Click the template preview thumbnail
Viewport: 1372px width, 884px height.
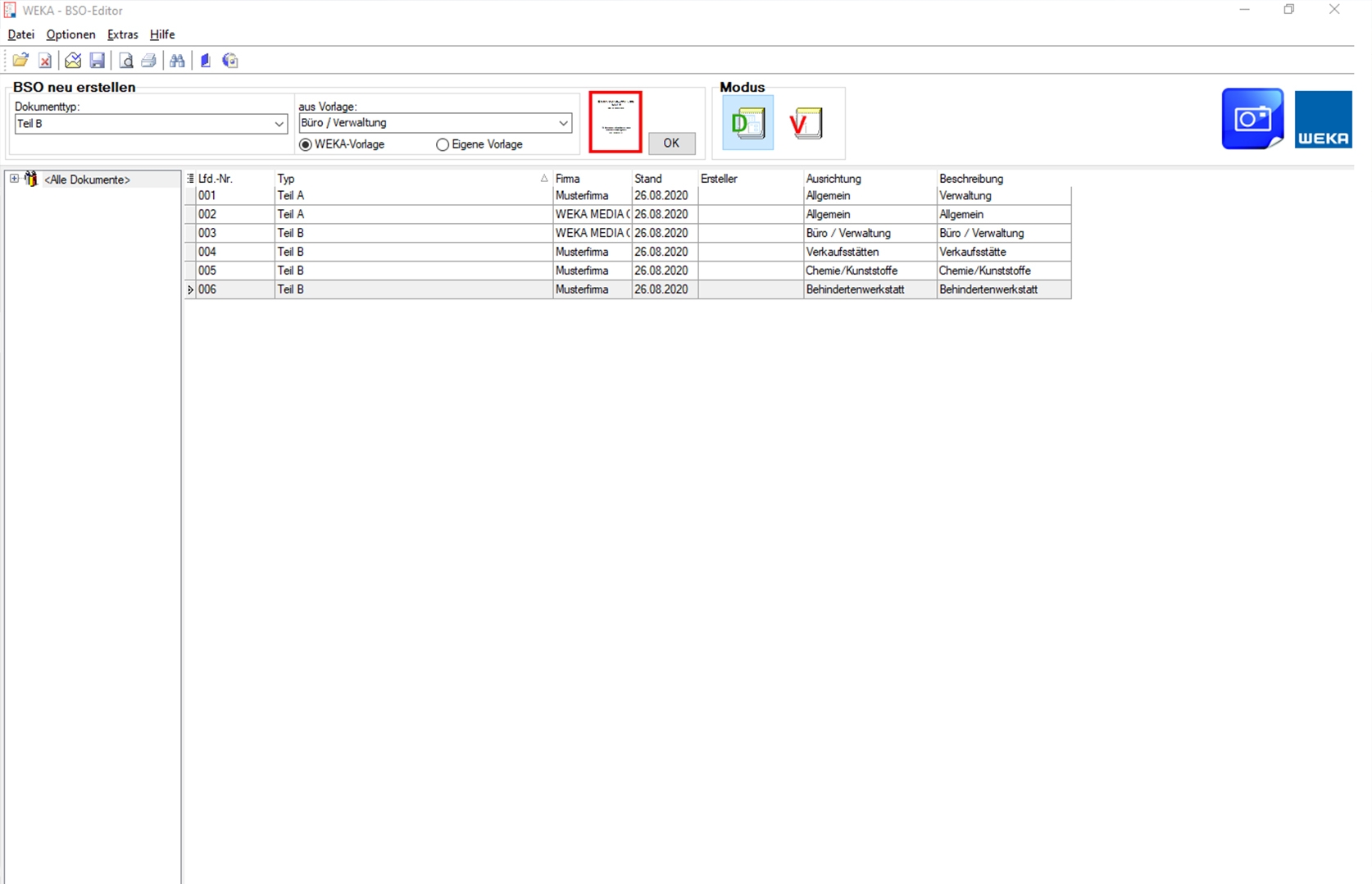[616, 121]
